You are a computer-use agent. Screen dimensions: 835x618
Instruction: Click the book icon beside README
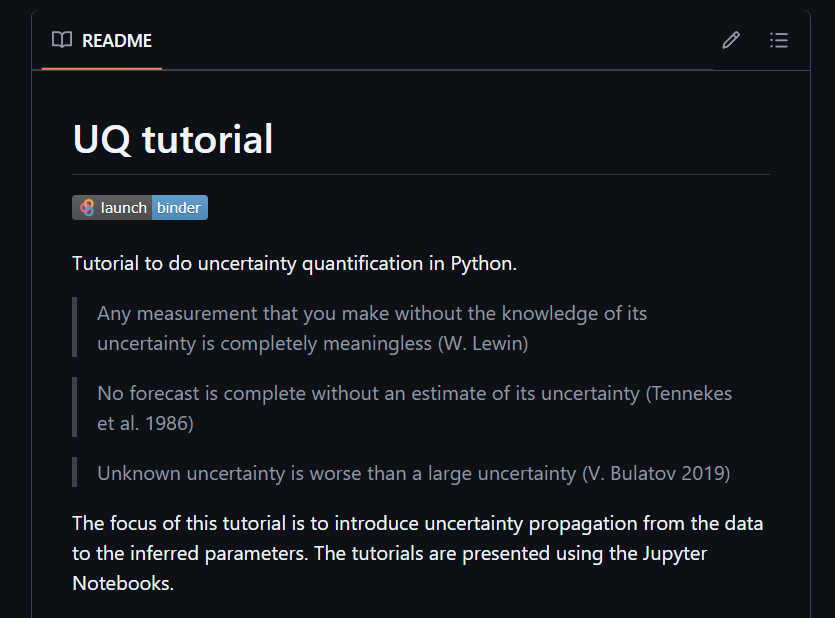click(62, 41)
